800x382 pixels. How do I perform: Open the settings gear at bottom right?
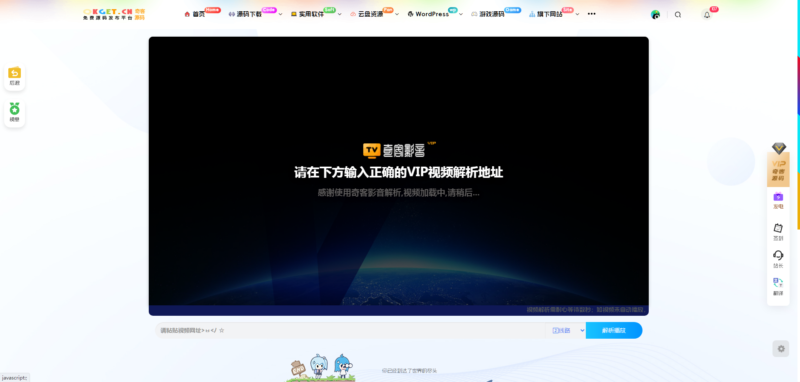point(781,349)
